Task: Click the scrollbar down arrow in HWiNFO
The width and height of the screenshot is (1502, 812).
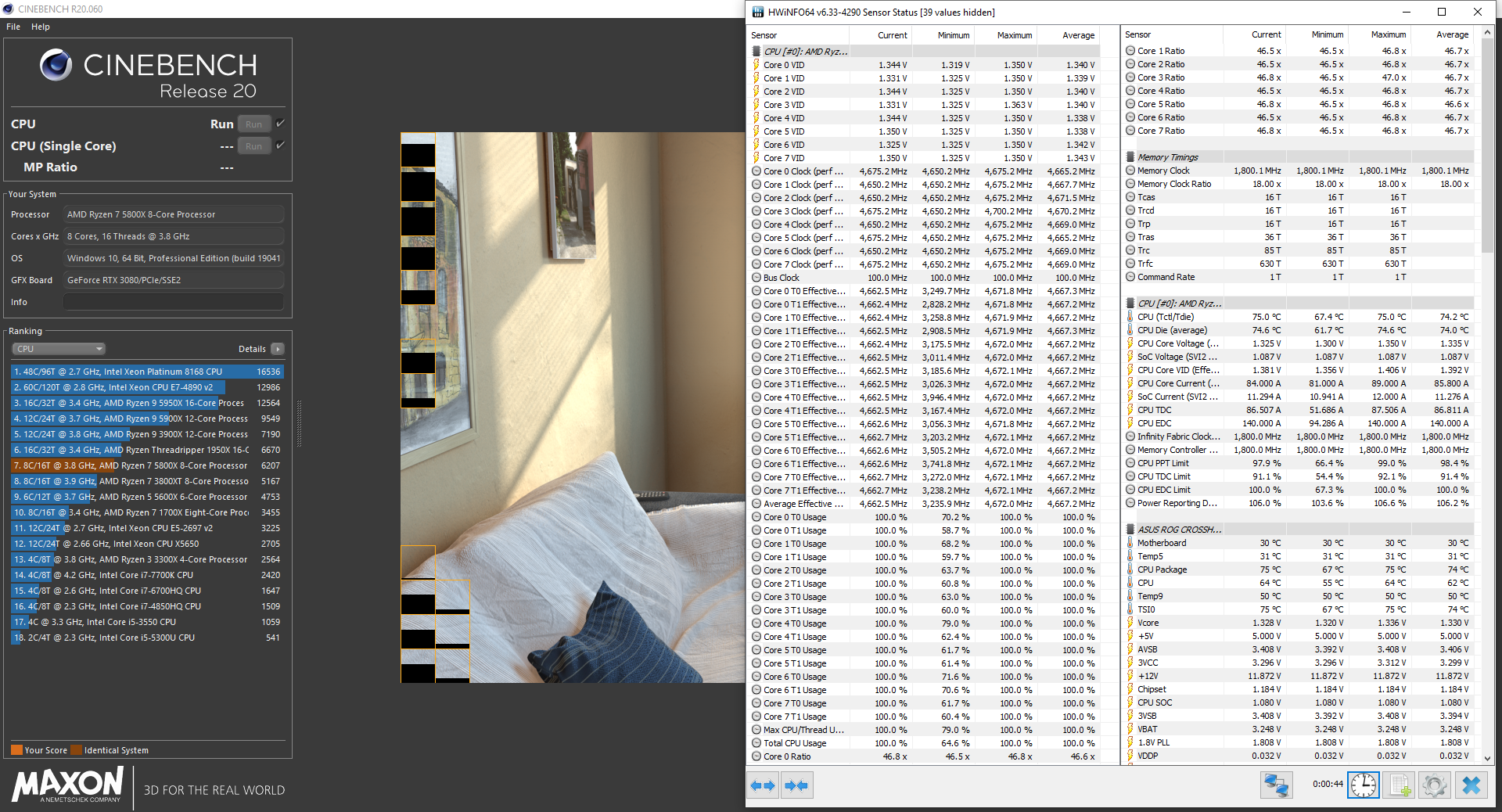Action: [x=1488, y=759]
